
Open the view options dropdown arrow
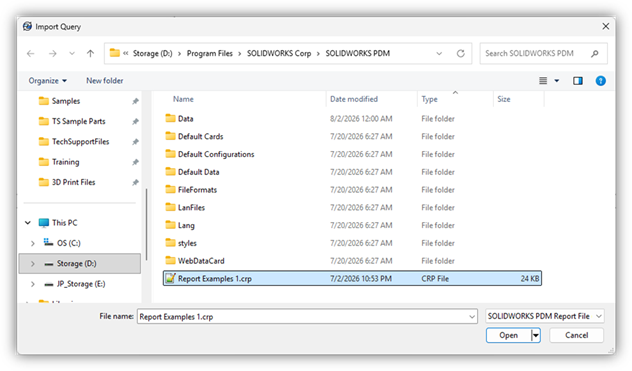point(557,81)
